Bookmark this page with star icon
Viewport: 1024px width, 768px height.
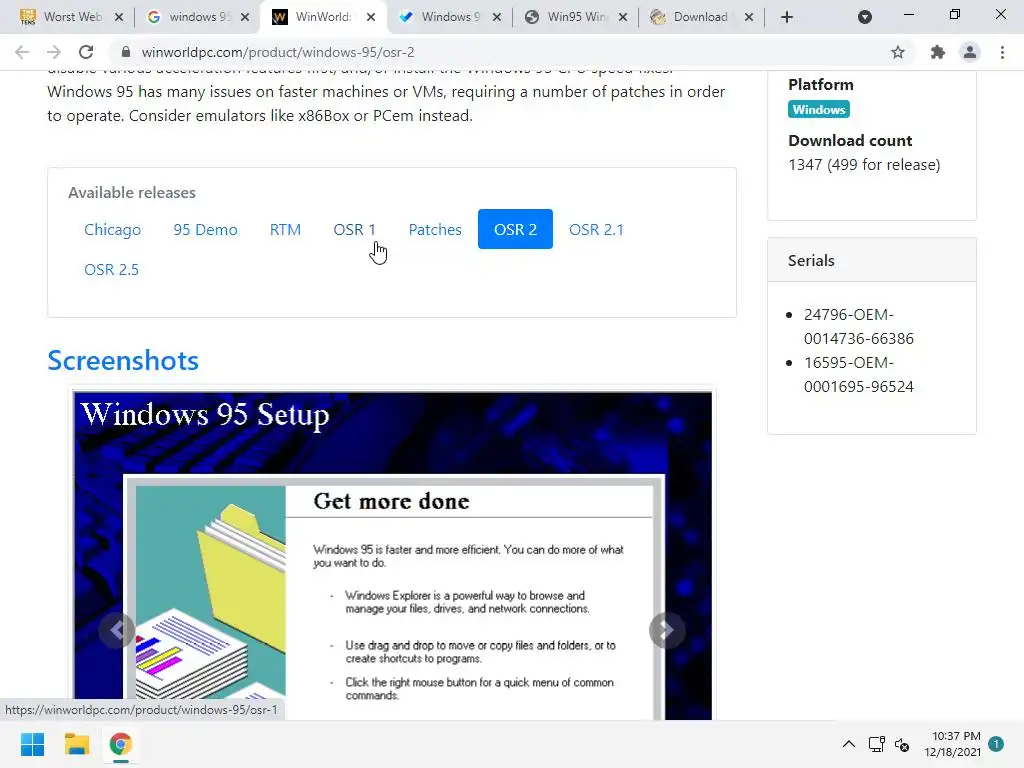point(898,52)
